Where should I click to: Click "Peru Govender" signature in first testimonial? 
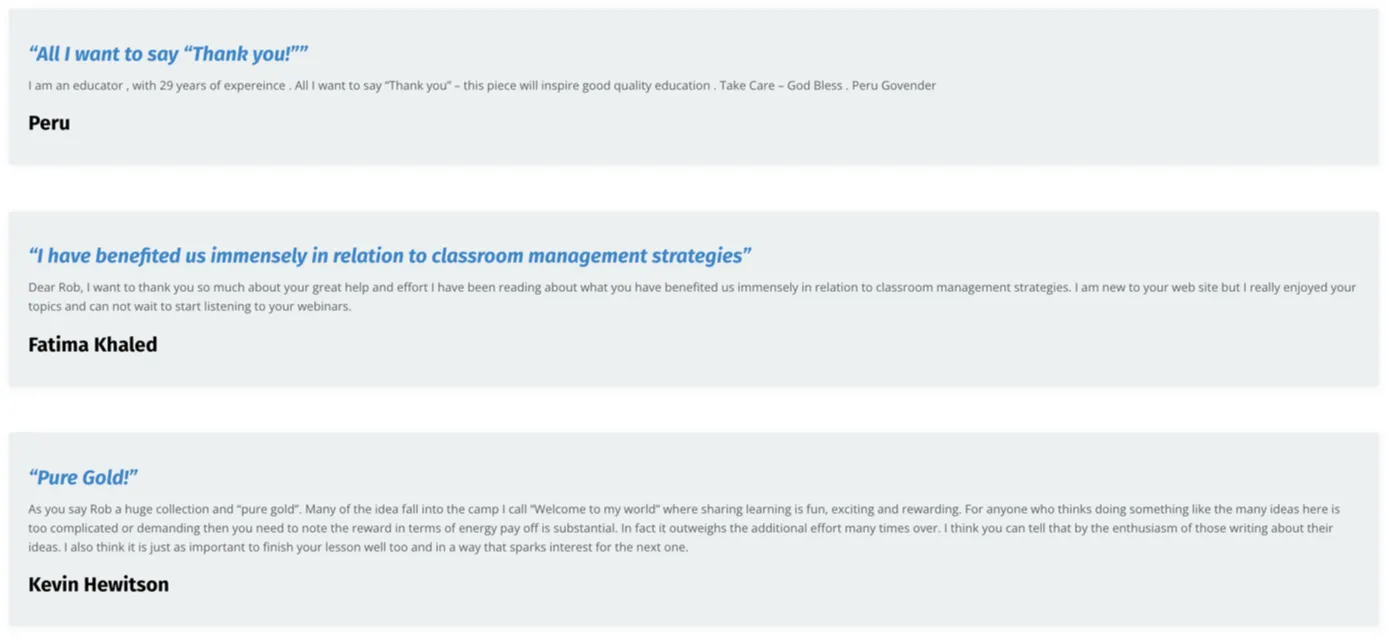pyautogui.click(x=894, y=86)
